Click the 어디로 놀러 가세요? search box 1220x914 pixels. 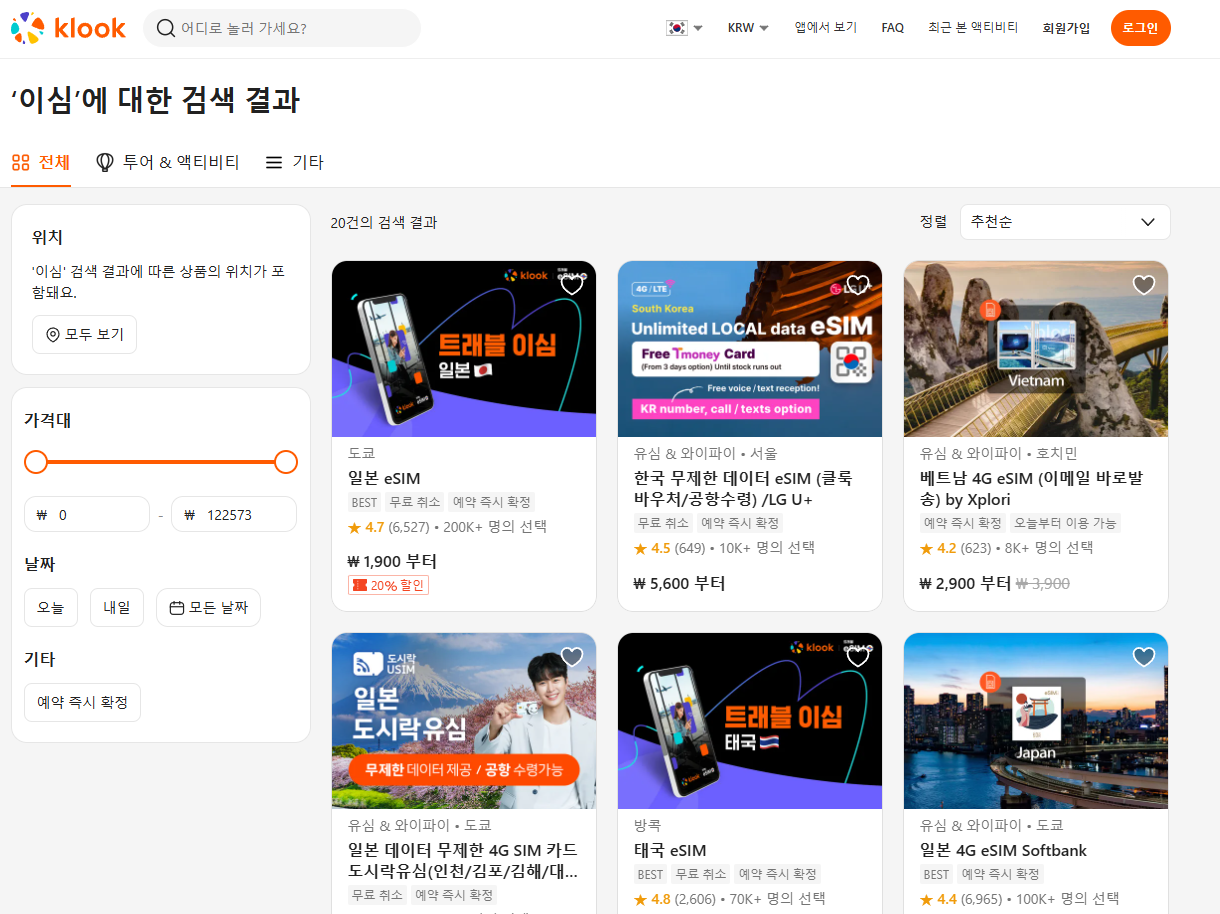(282, 28)
